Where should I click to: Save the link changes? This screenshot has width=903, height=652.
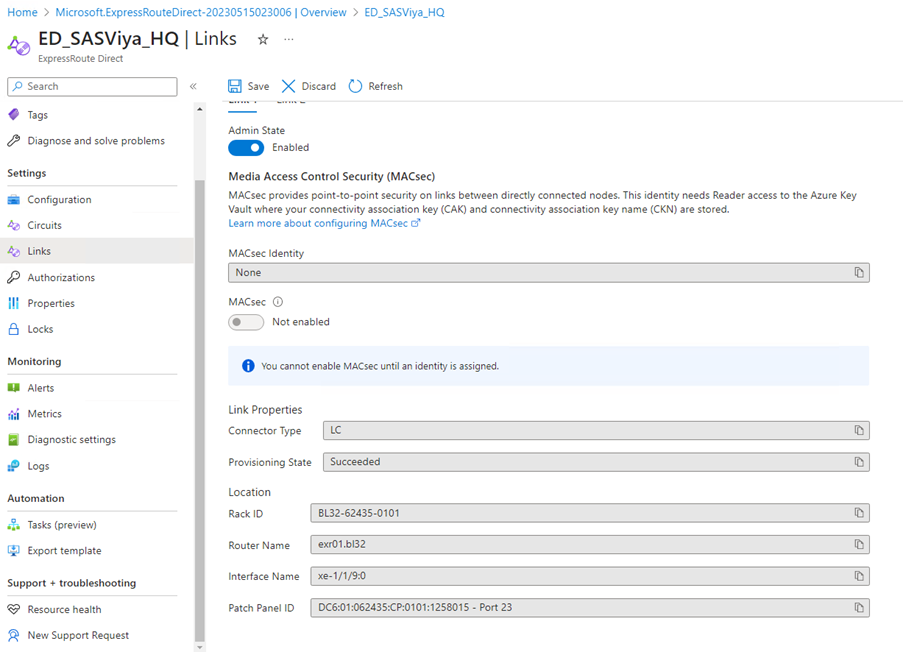(248, 86)
